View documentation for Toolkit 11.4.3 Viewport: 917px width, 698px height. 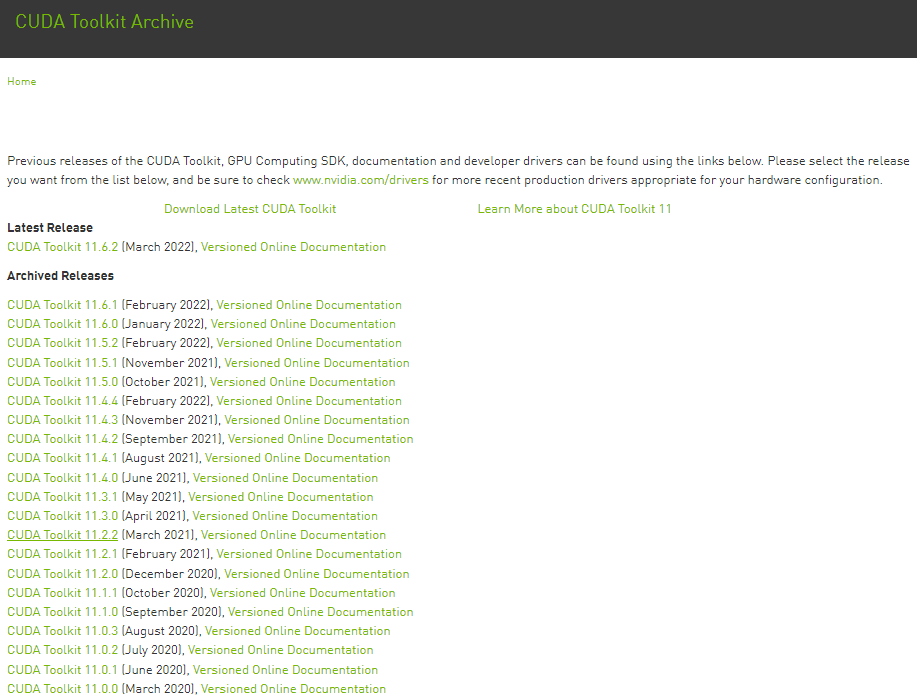[317, 420]
